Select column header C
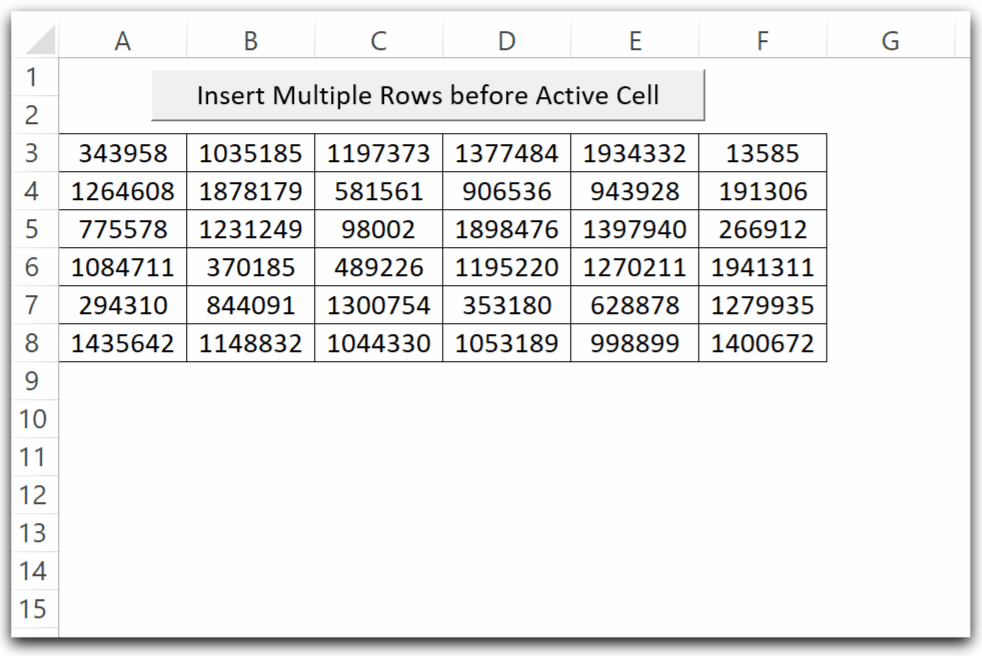Viewport: 982px width, 656px height. coord(378,40)
